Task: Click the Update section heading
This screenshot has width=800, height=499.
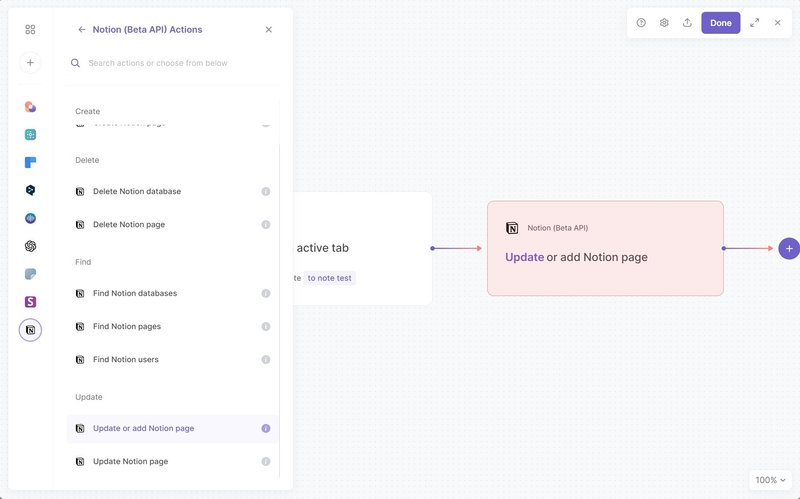Action: tap(89, 397)
